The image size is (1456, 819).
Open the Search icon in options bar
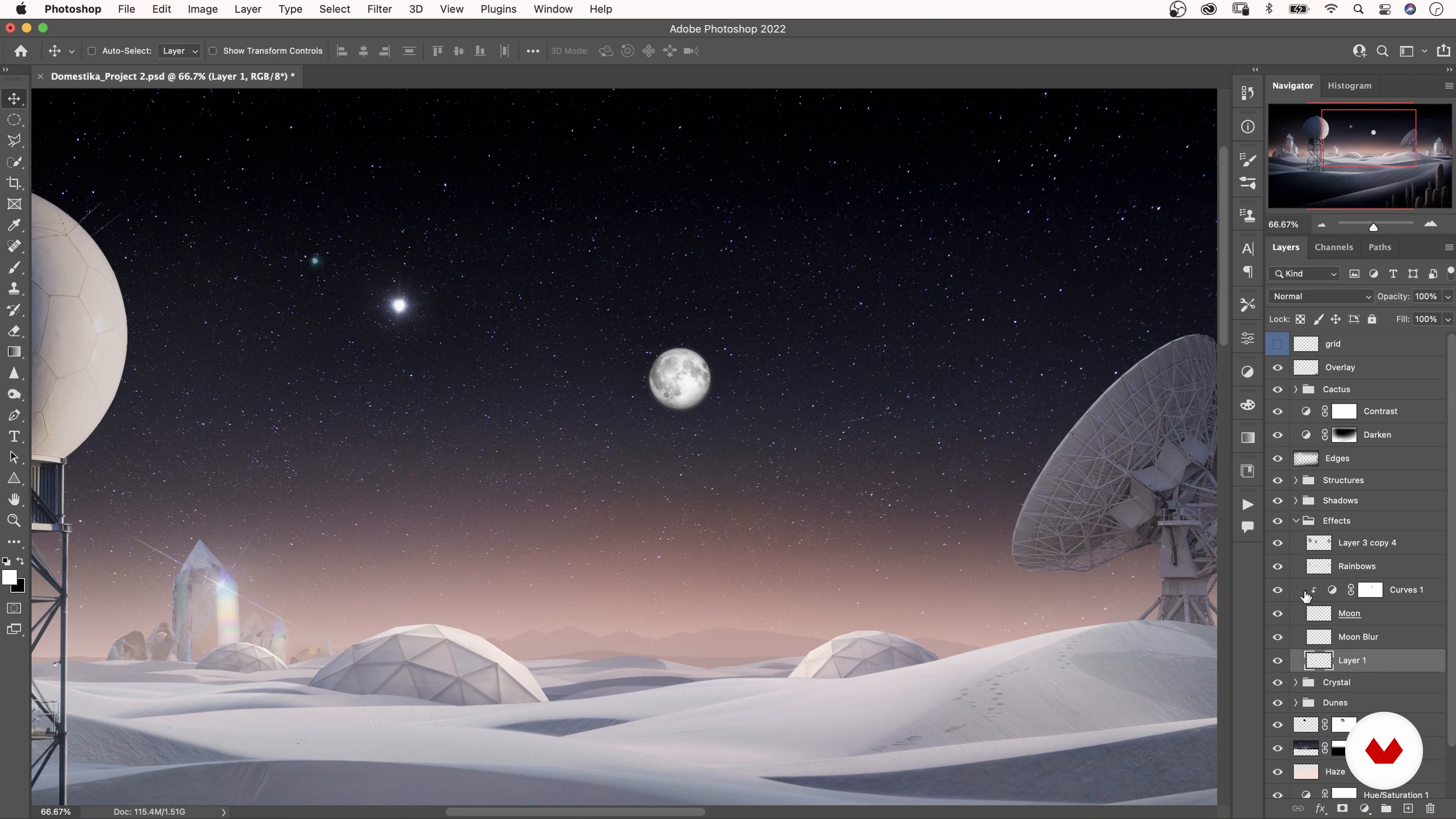[1382, 51]
